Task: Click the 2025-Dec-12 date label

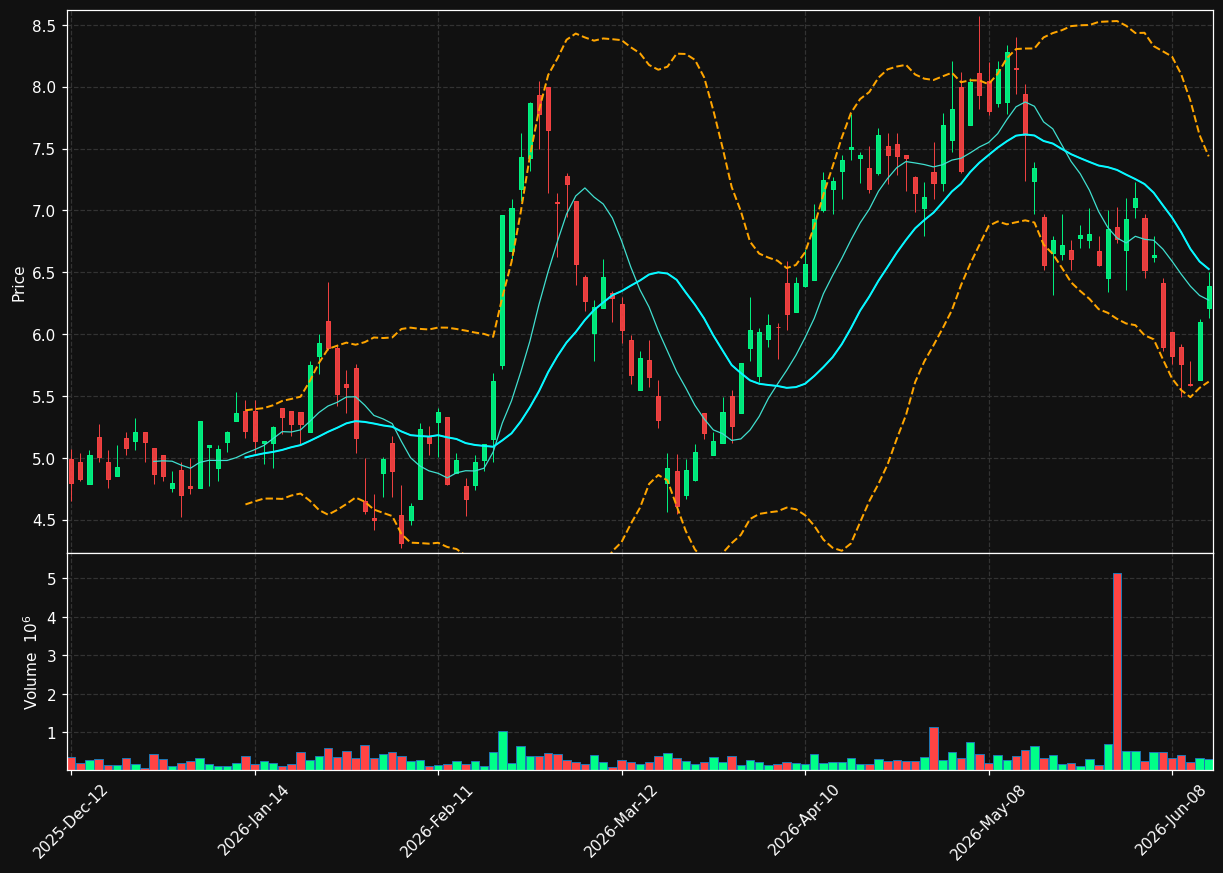Action: coord(71,822)
